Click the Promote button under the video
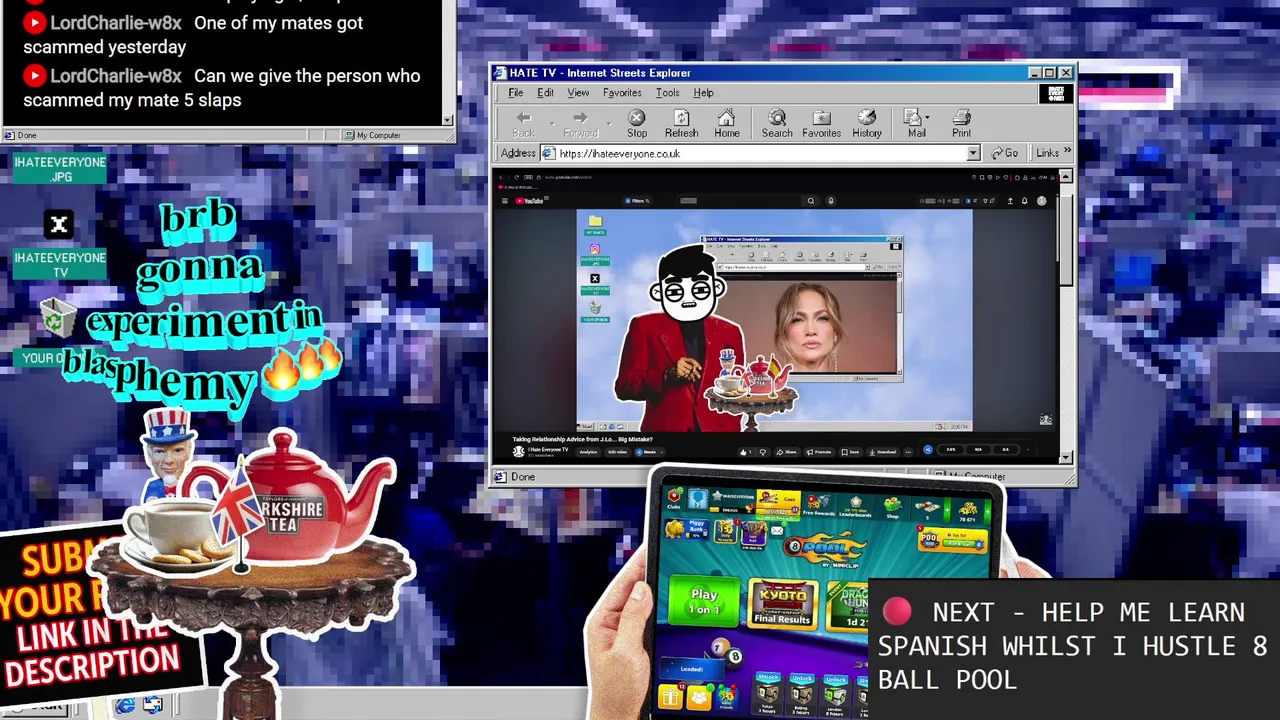 pos(819,452)
